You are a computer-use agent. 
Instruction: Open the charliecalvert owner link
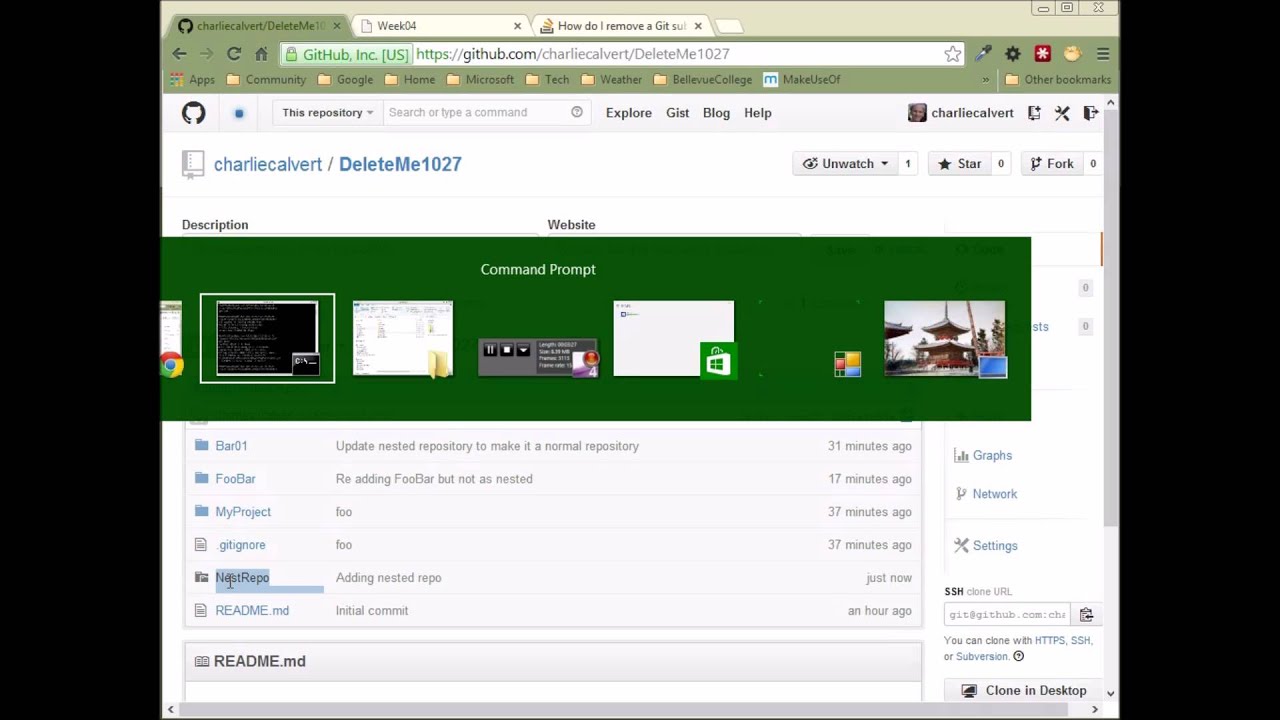(x=268, y=164)
